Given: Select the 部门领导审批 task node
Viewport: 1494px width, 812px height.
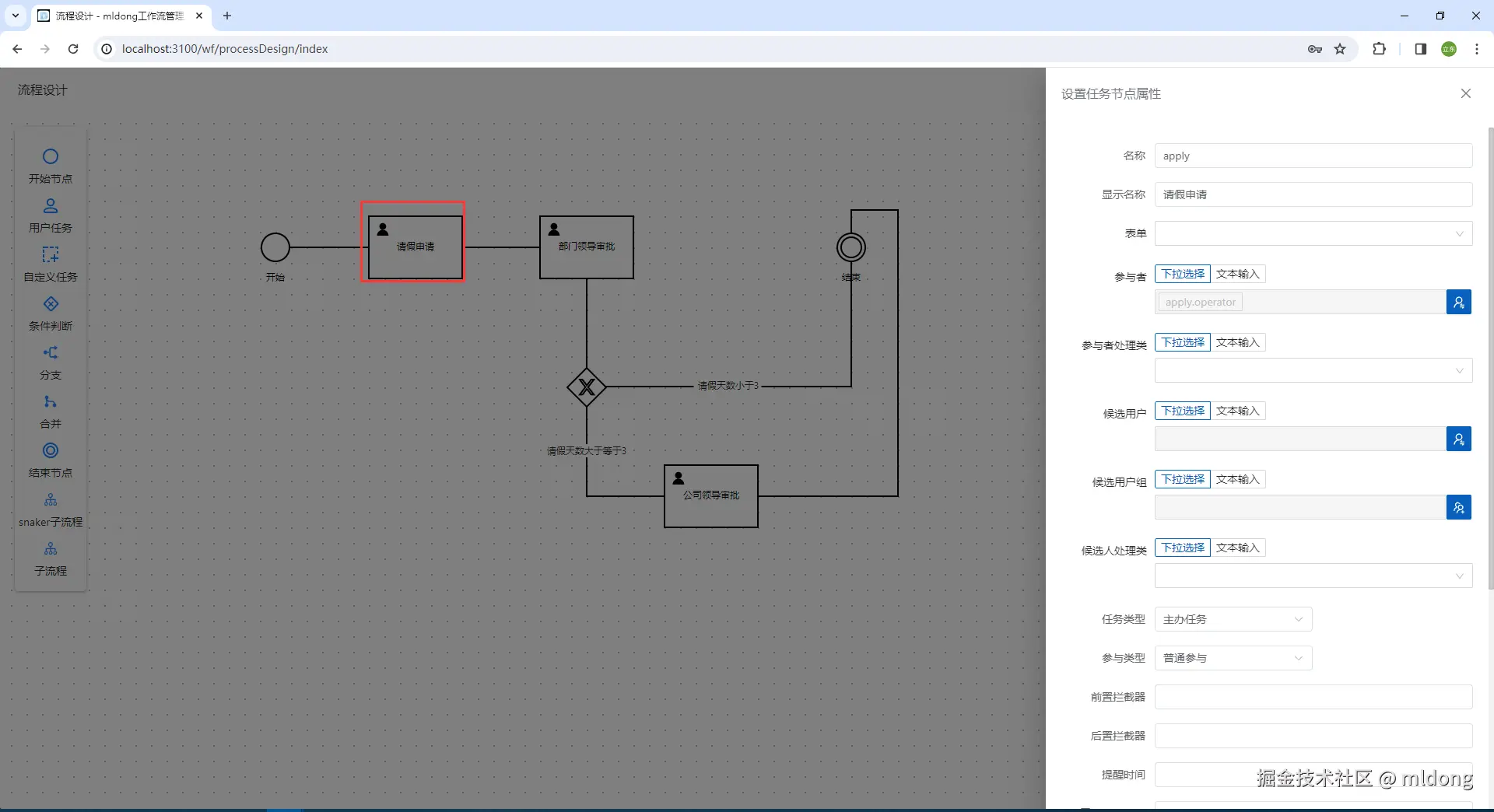Looking at the screenshot, I should [587, 247].
